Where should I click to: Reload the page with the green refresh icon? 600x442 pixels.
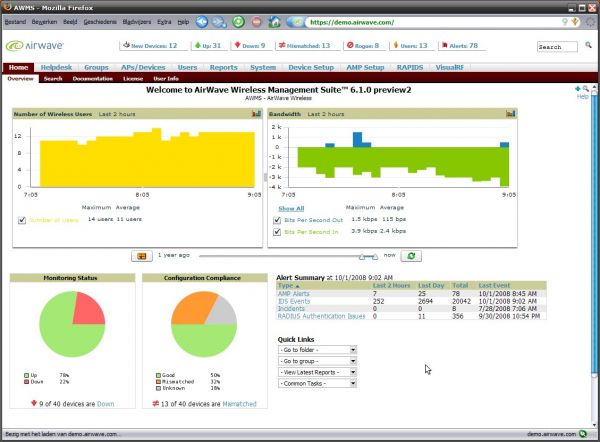(238, 22)
